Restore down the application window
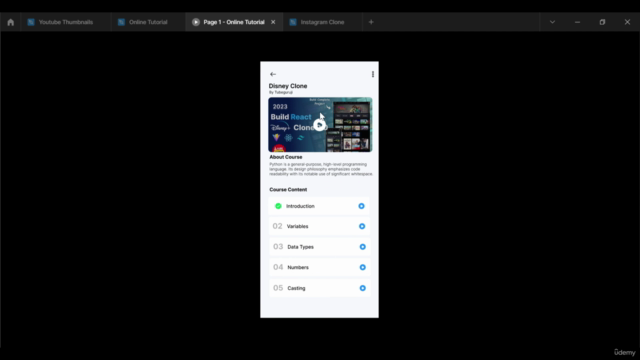This screenshot has height=360, width=640. click(x=602, y=22)
